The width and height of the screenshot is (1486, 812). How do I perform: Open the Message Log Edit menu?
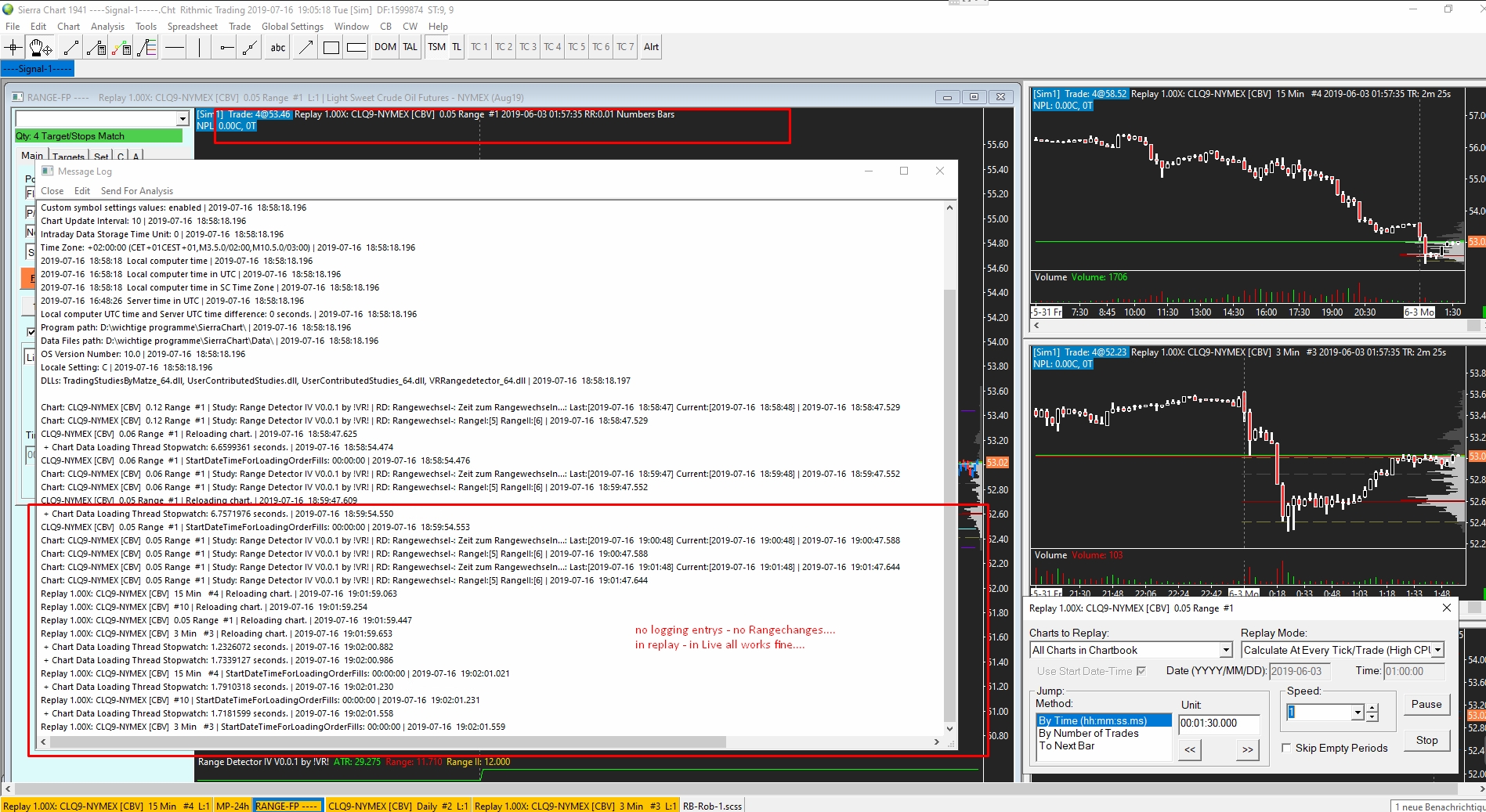pos(82,191)
